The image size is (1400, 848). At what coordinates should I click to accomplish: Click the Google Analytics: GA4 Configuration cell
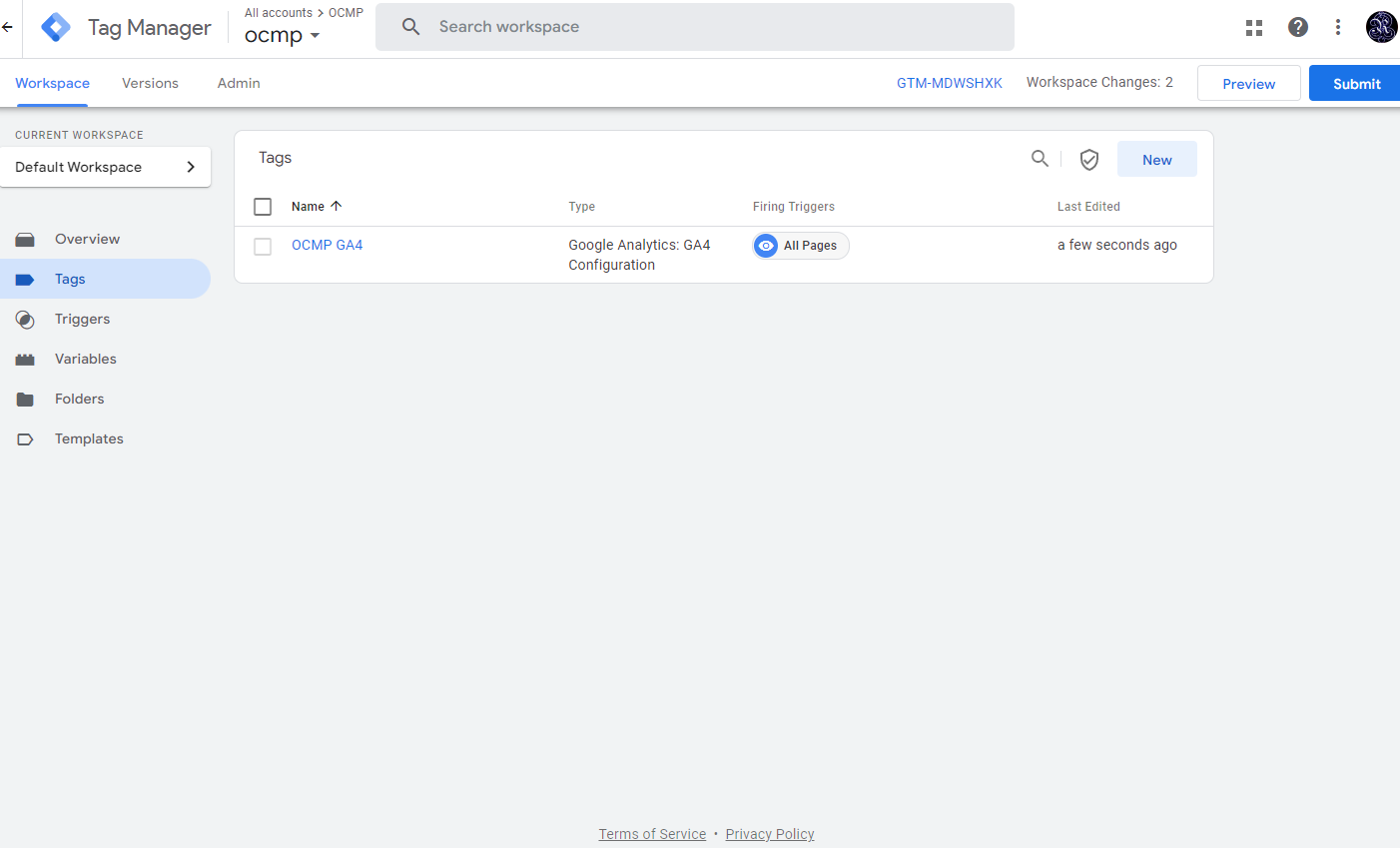(639, 255)
